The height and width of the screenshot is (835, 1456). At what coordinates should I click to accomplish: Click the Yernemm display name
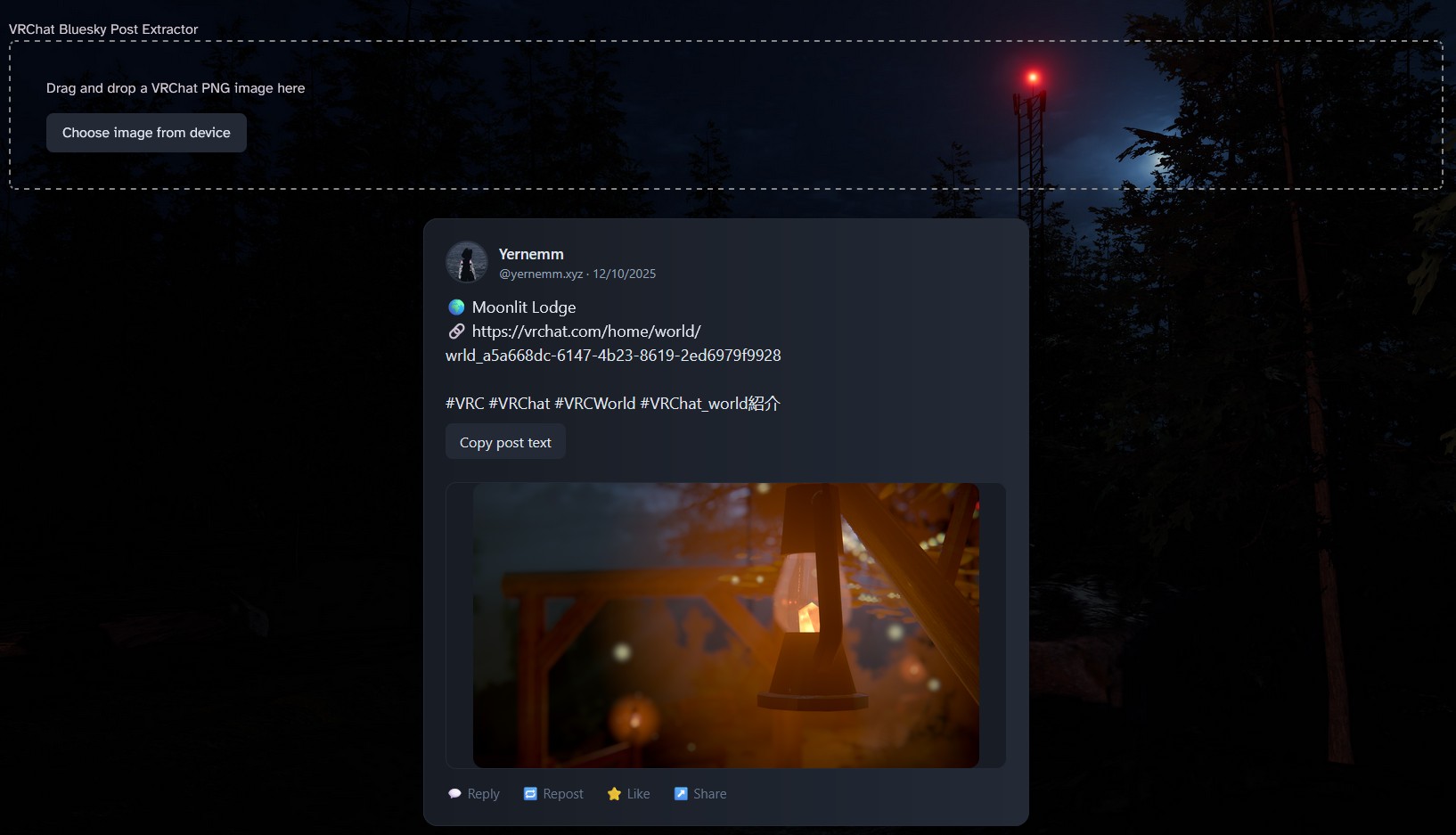pyautogui.click(x=531, y=254)
